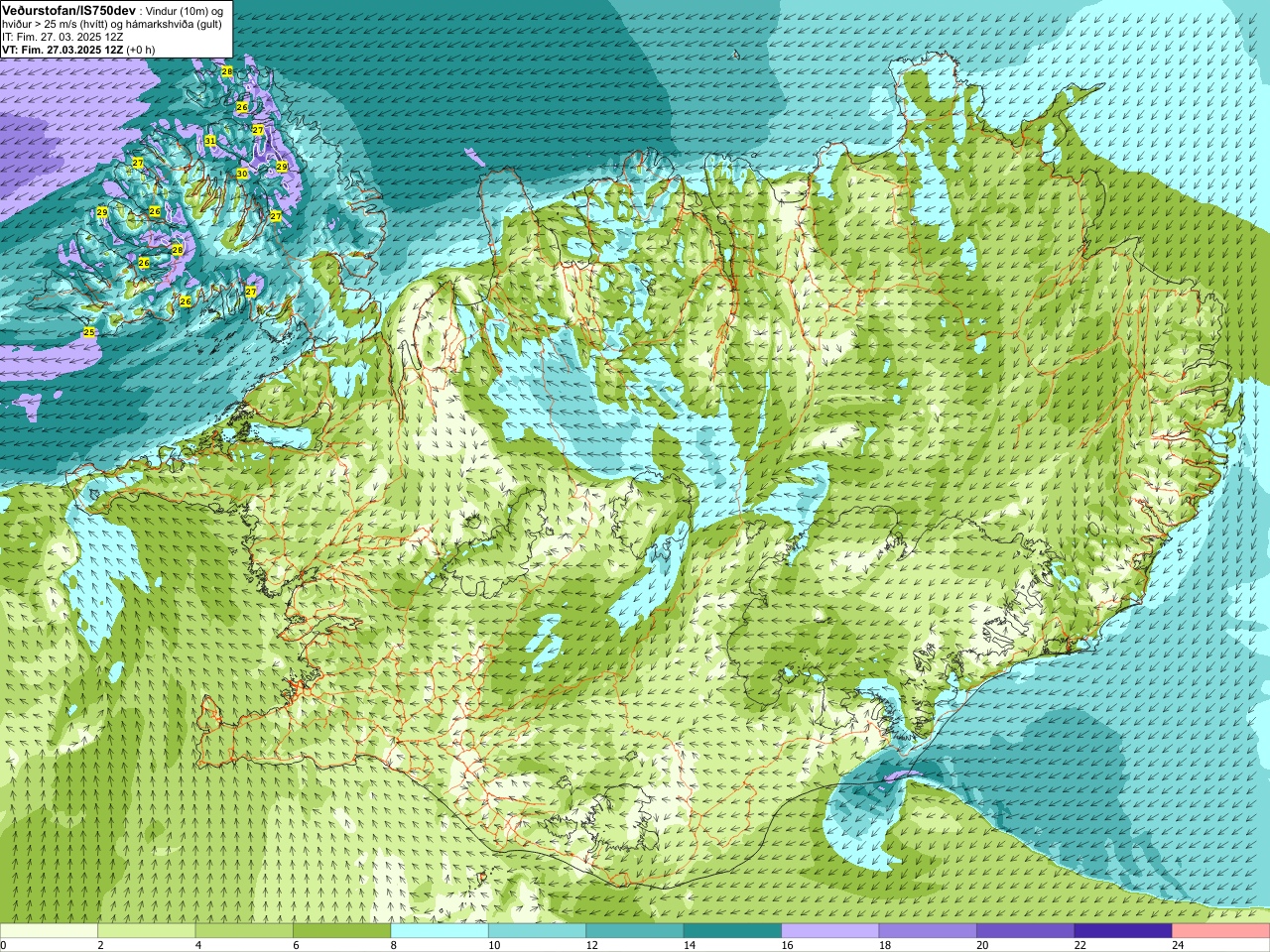Click the color scale tick label 8
This screenshot has height=952, width=1270.
(394, 945)
